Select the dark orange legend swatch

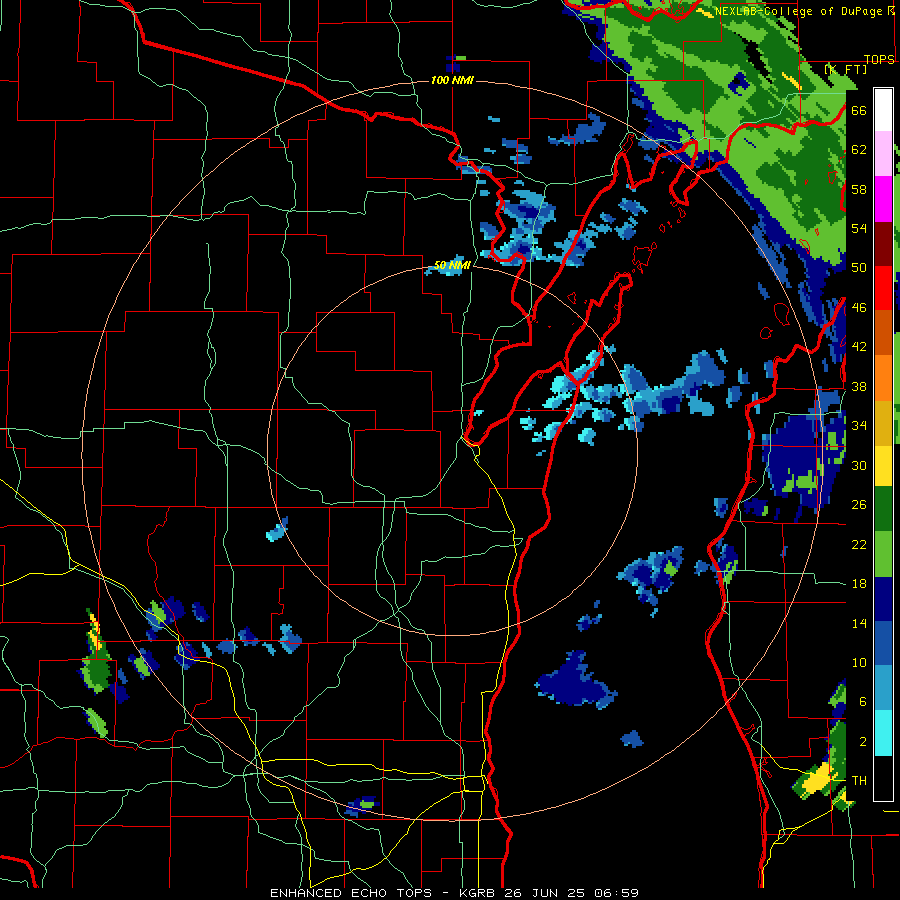point(883,332)
